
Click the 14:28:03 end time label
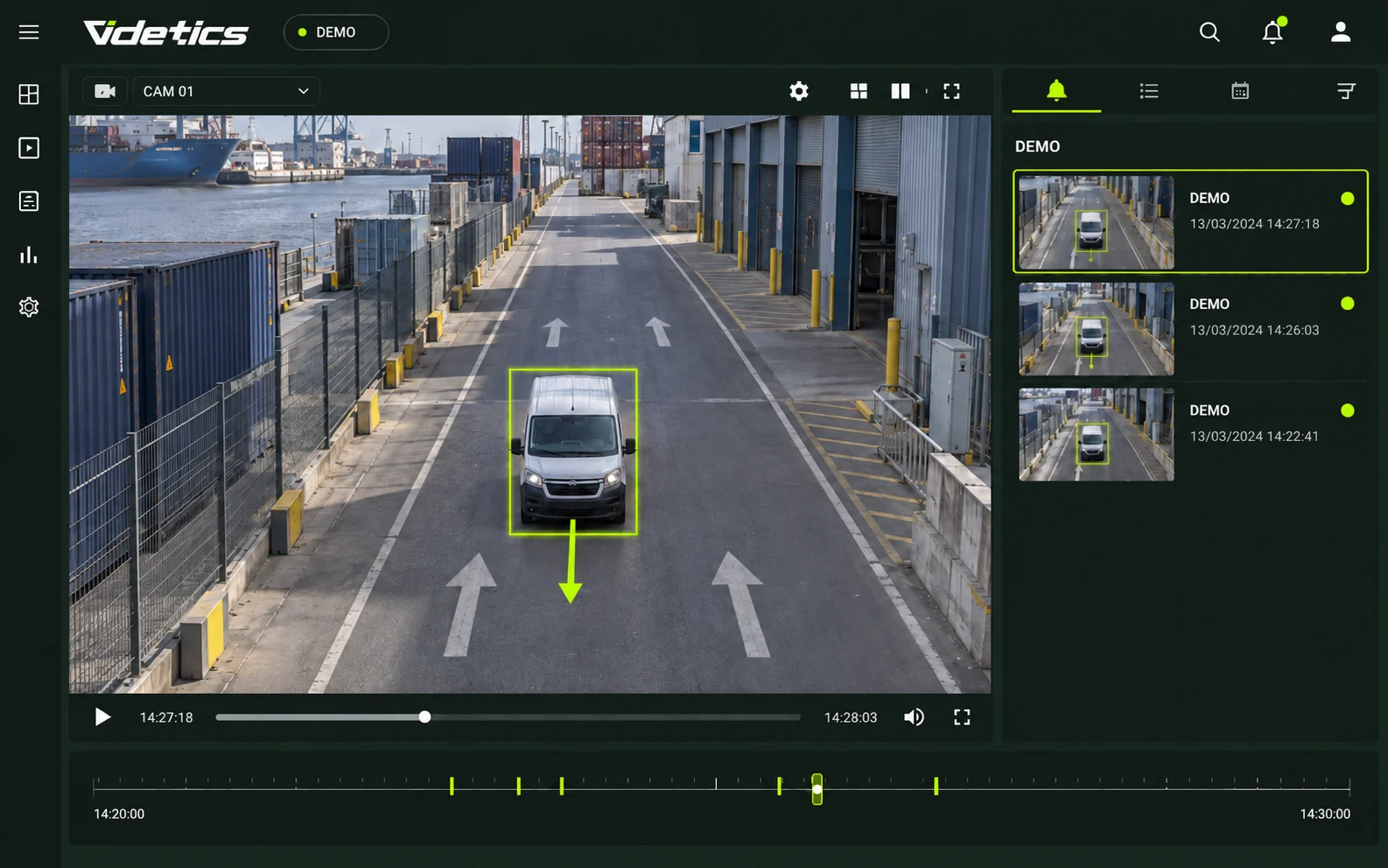851,717
